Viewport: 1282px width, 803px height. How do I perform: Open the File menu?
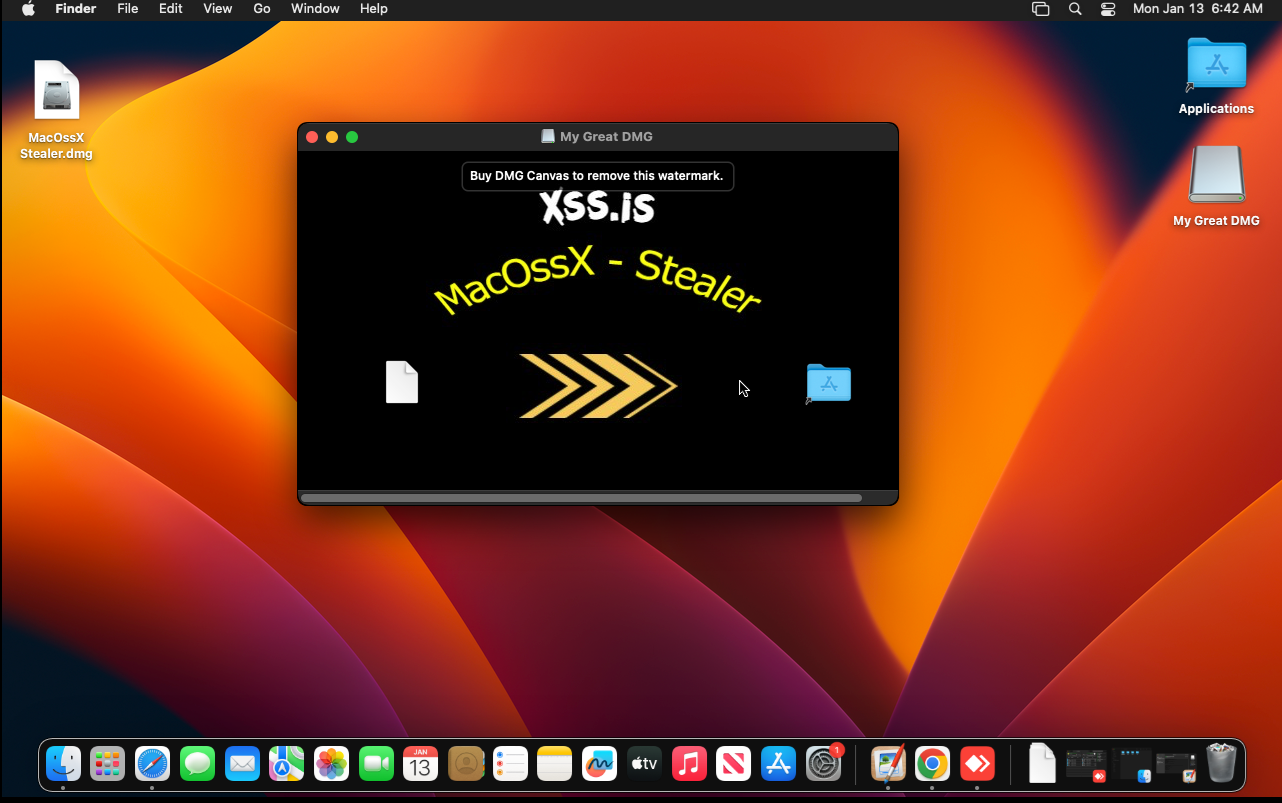(128, 9)
